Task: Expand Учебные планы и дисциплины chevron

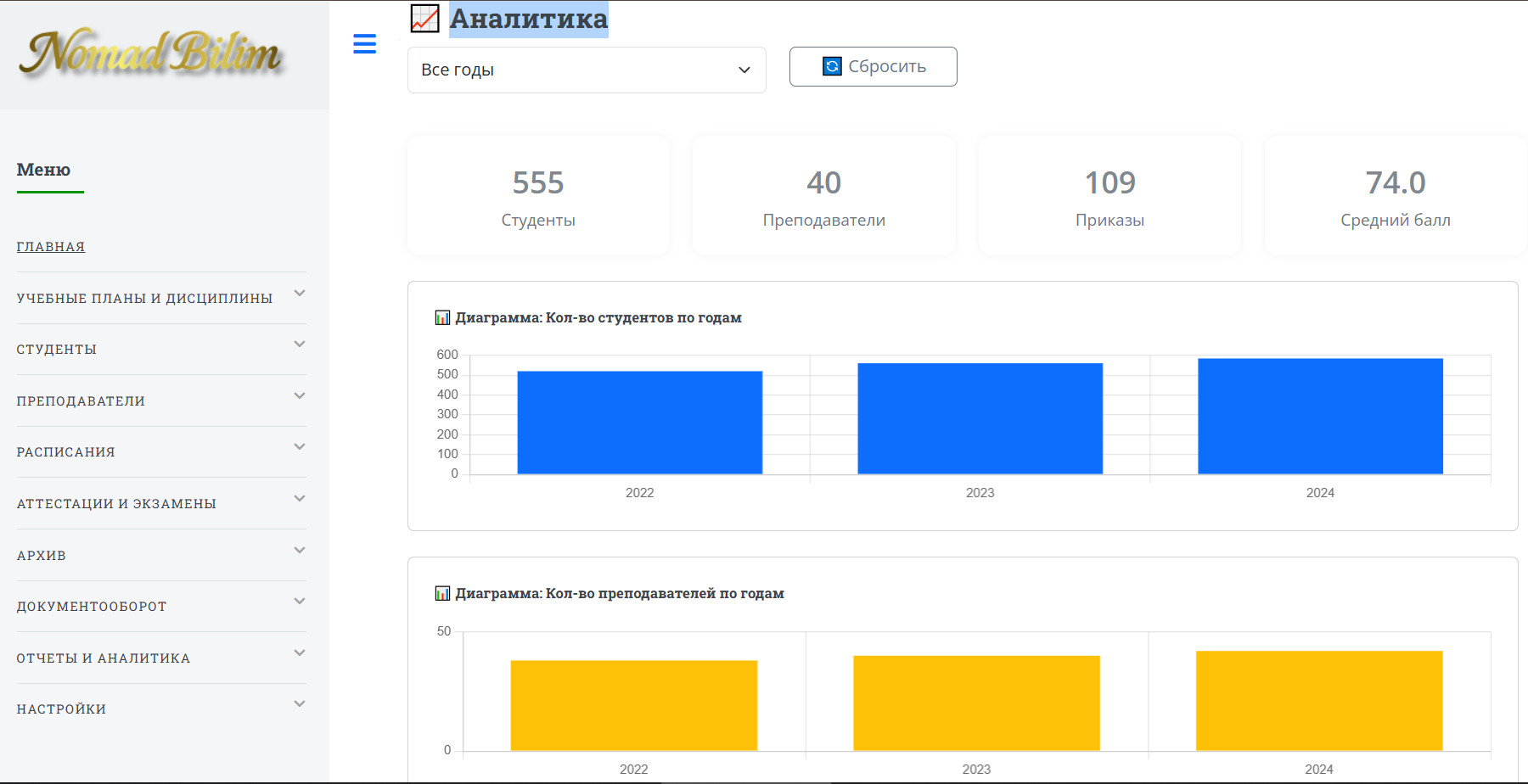Action: click(299, 294)
